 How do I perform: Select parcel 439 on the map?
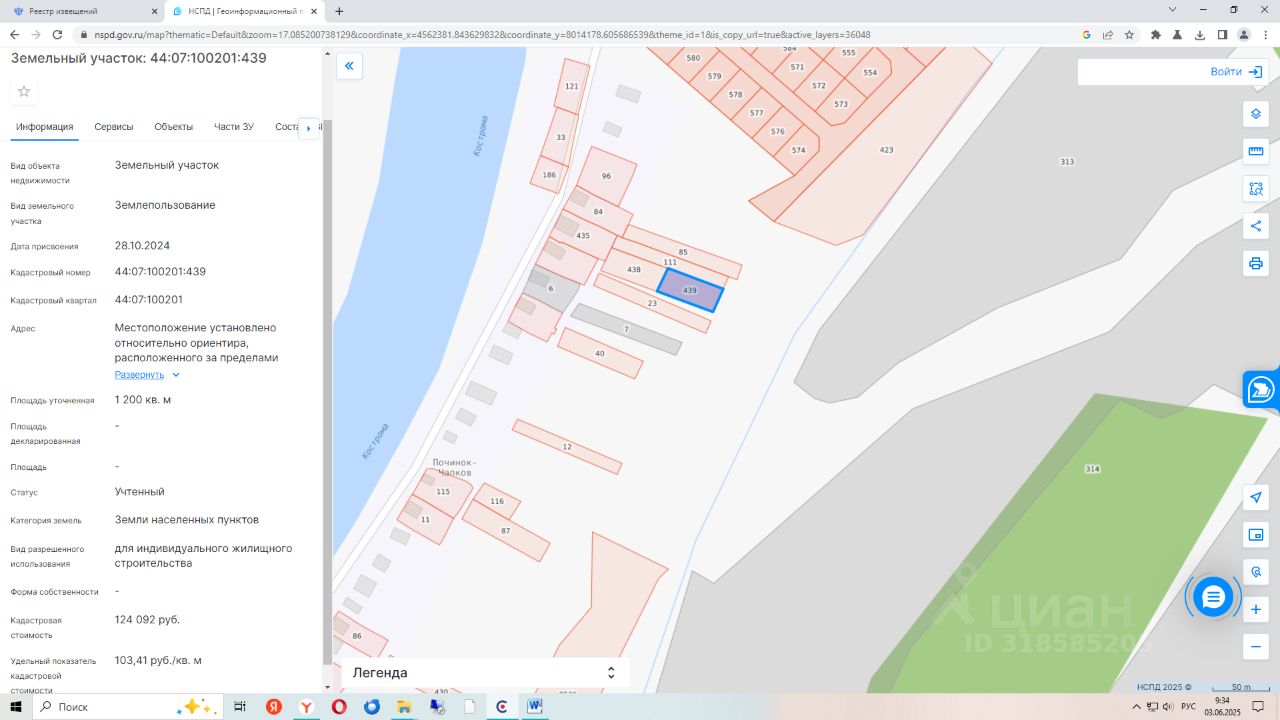[690, 290]
